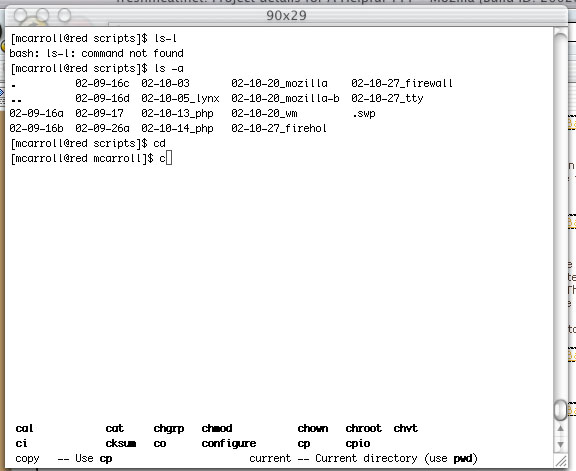The height and width of the screenshot is (471, 576).
Task: Click the scrollbar down arrow
Action: (560, 445)
